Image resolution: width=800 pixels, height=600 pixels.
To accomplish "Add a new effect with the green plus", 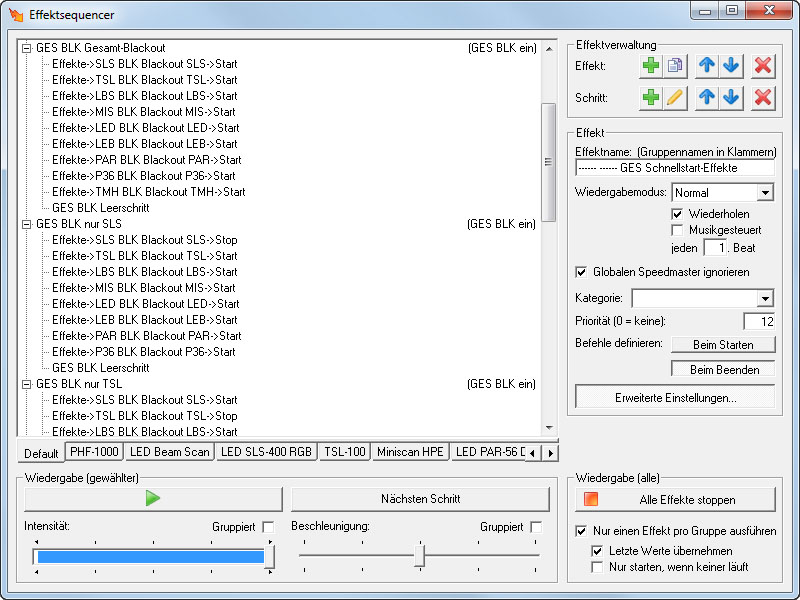I will point(651,65).
